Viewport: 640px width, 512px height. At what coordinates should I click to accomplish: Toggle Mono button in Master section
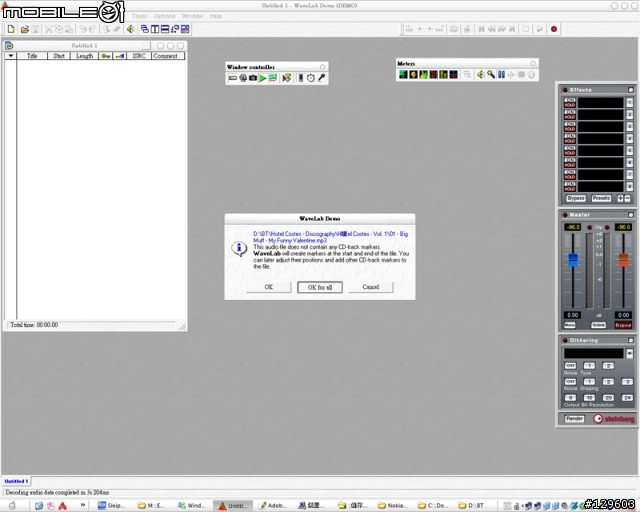[x=570, y=325]
